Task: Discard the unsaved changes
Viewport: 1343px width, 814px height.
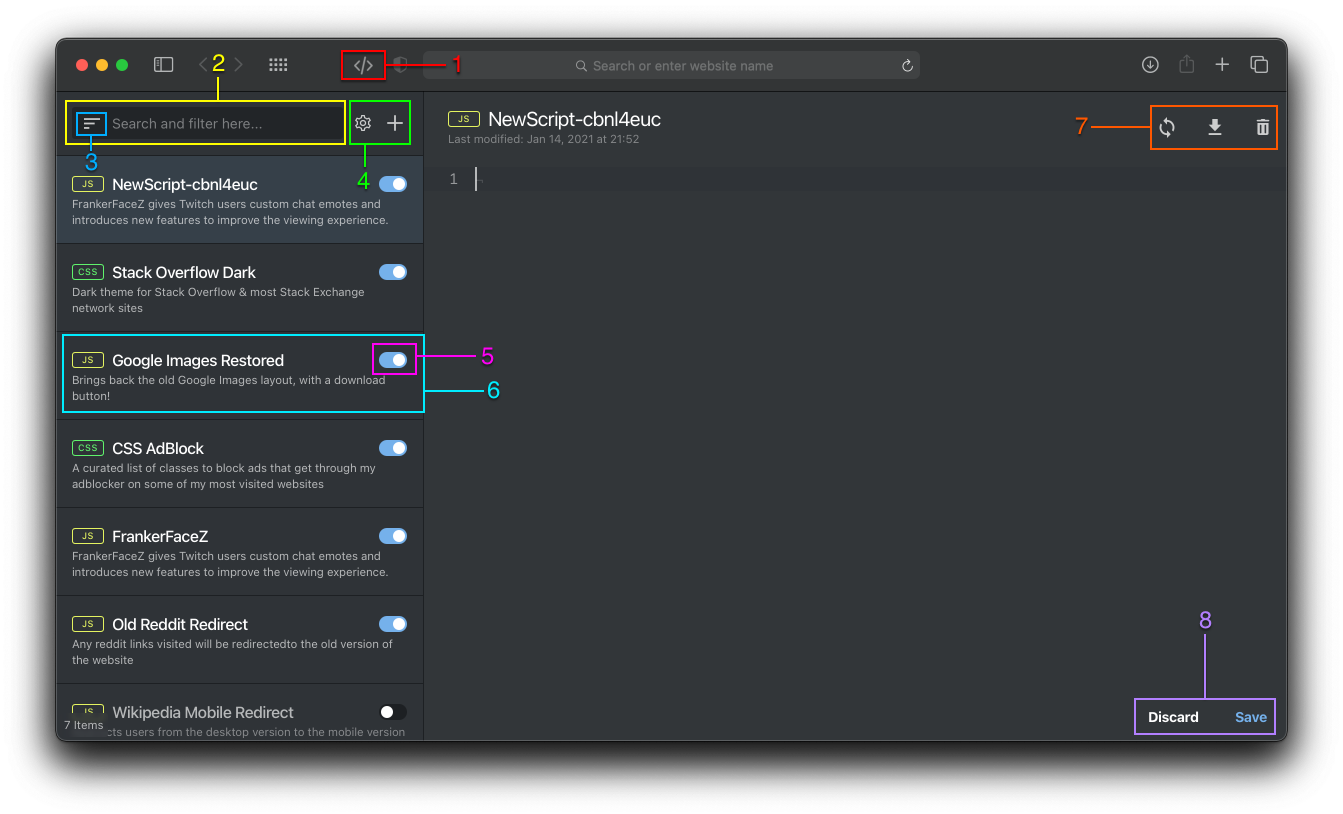Action: point(1173,716)
